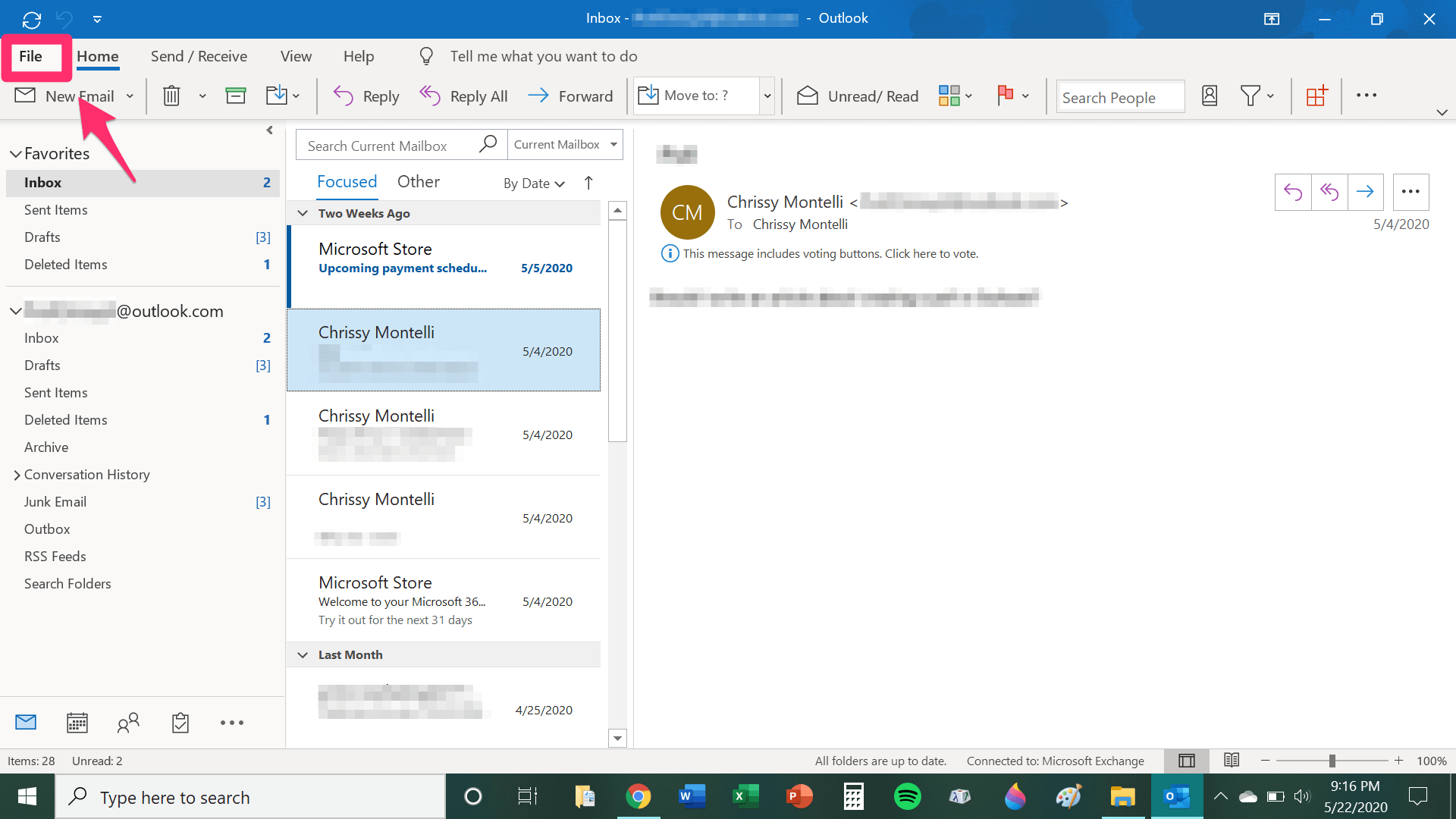Click the Forward button

point(571,96)
